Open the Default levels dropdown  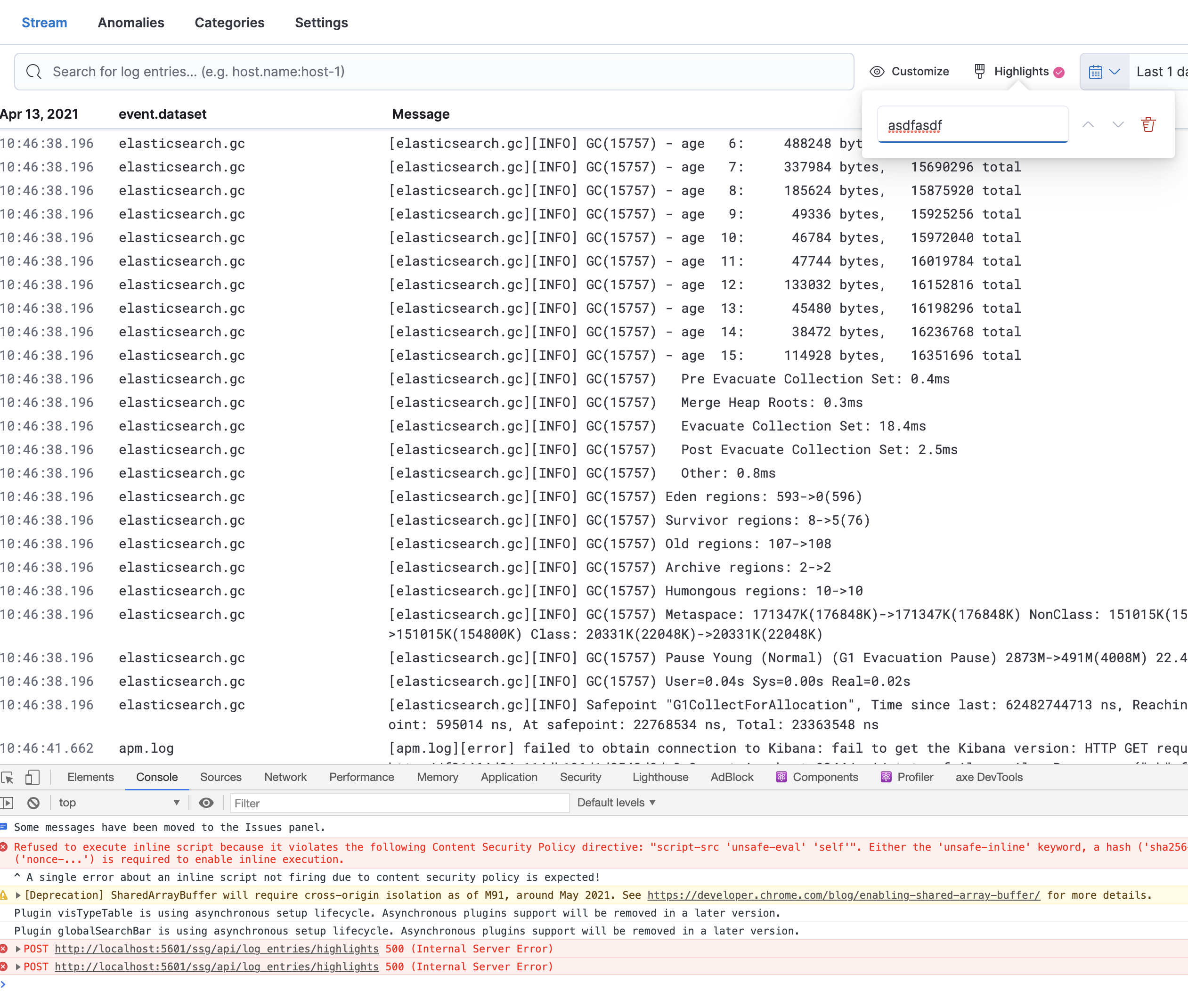(x=616, y=803)
